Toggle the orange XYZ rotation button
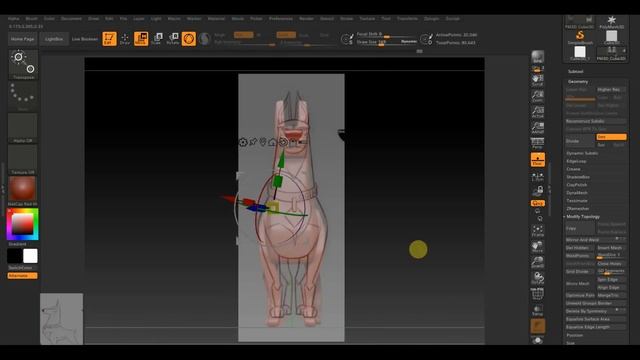 (538, 203)
